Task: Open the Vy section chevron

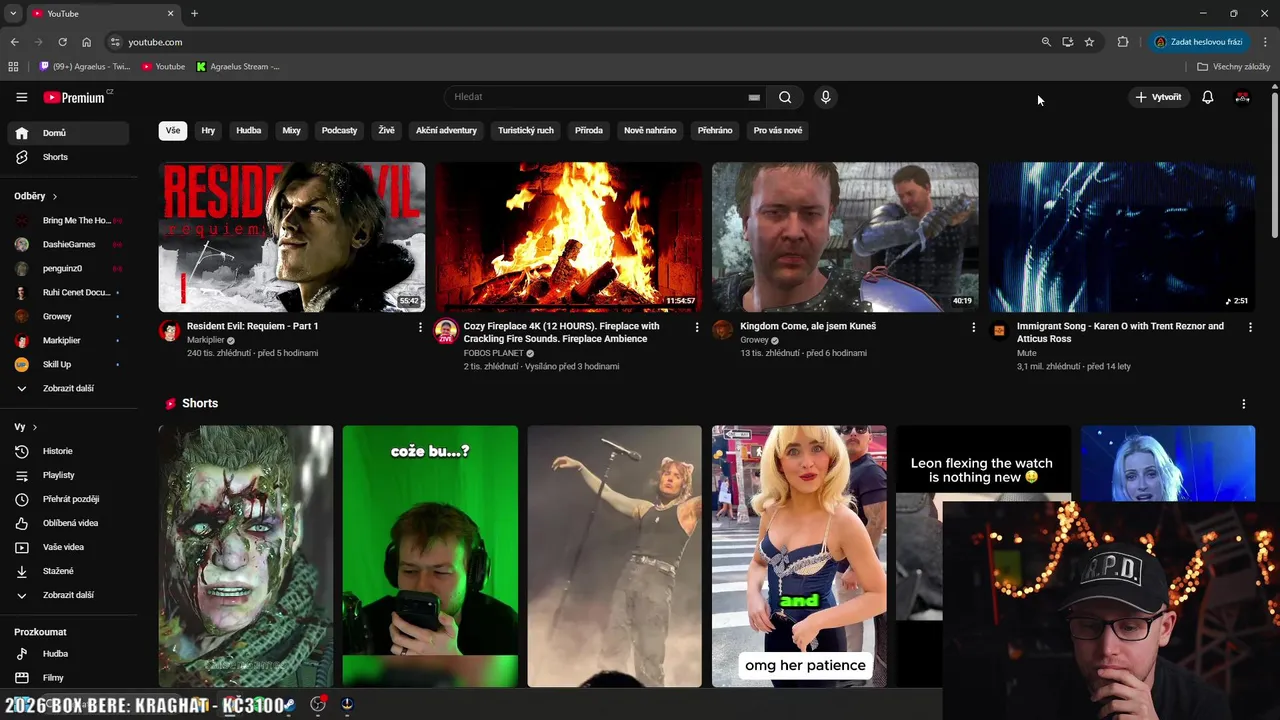Action: coord(35,427)
